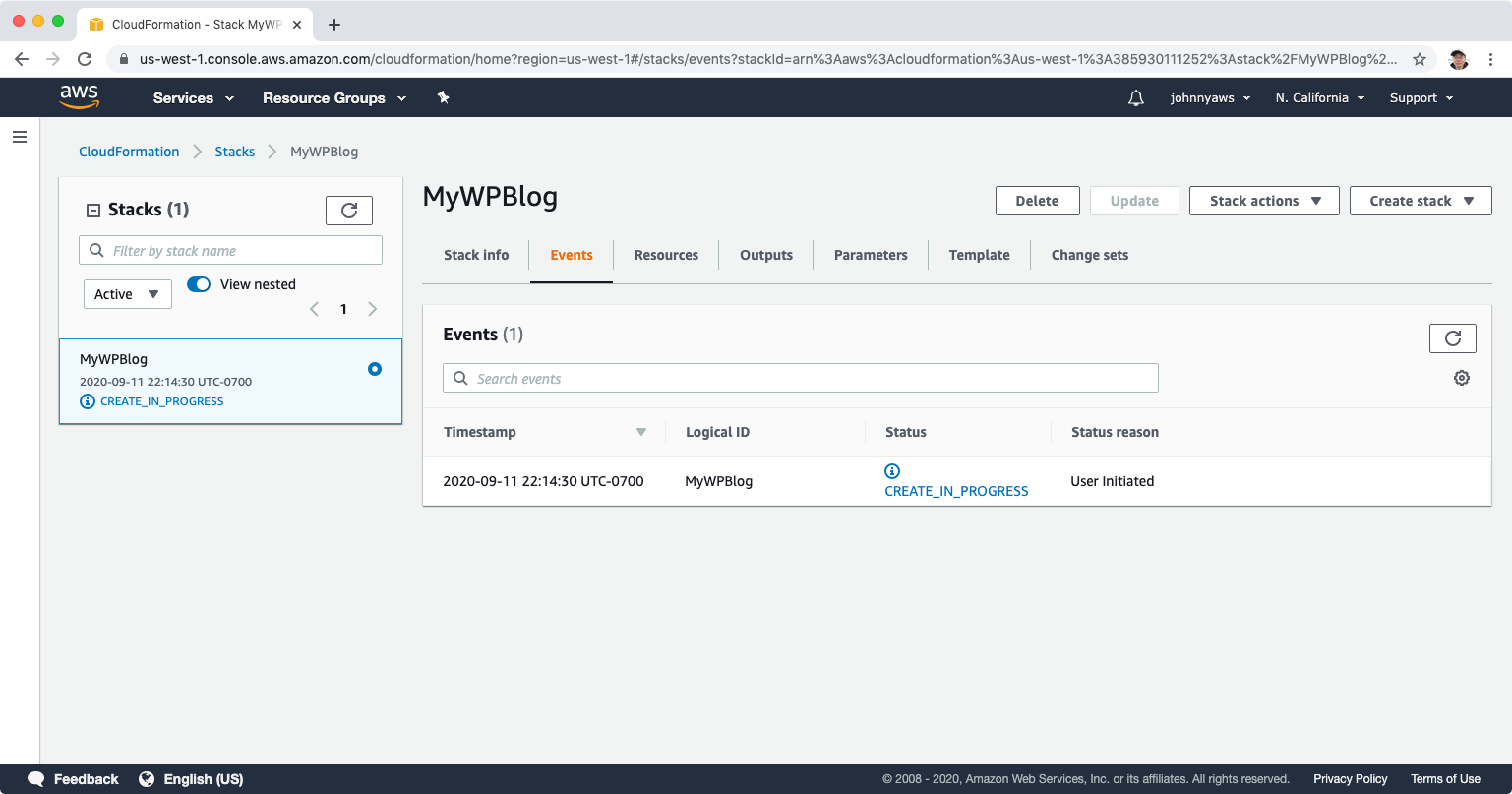Click the event status info icon
The height and width of the screenshot is (794, 1512).
pos(892,471)
